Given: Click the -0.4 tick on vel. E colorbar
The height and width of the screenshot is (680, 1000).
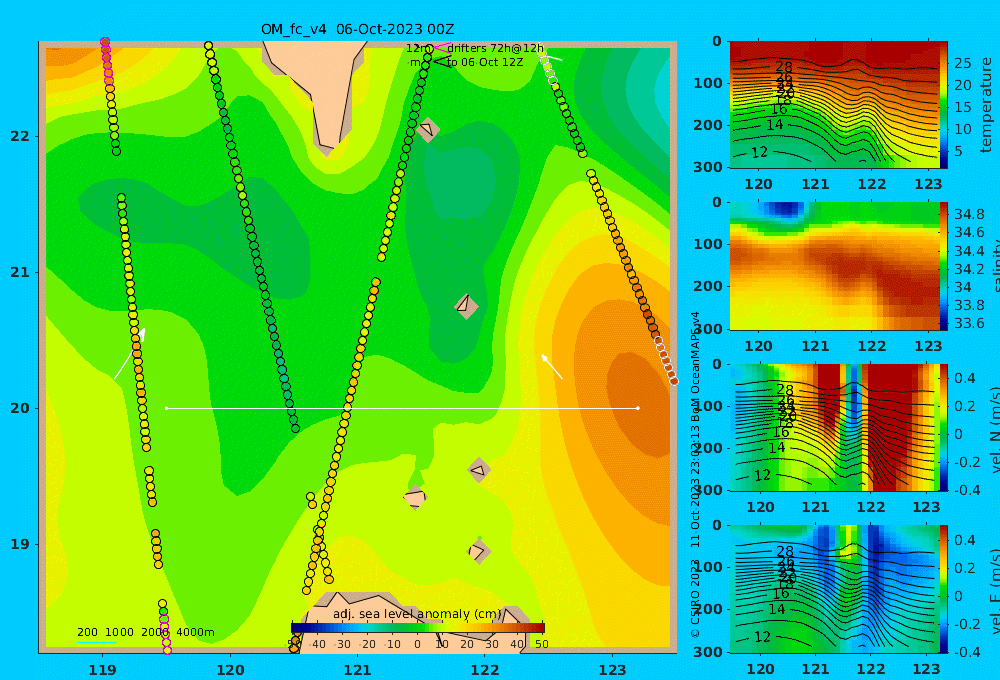Looking at the screenshot, I should pyautogui.click(x=967, y=651).
